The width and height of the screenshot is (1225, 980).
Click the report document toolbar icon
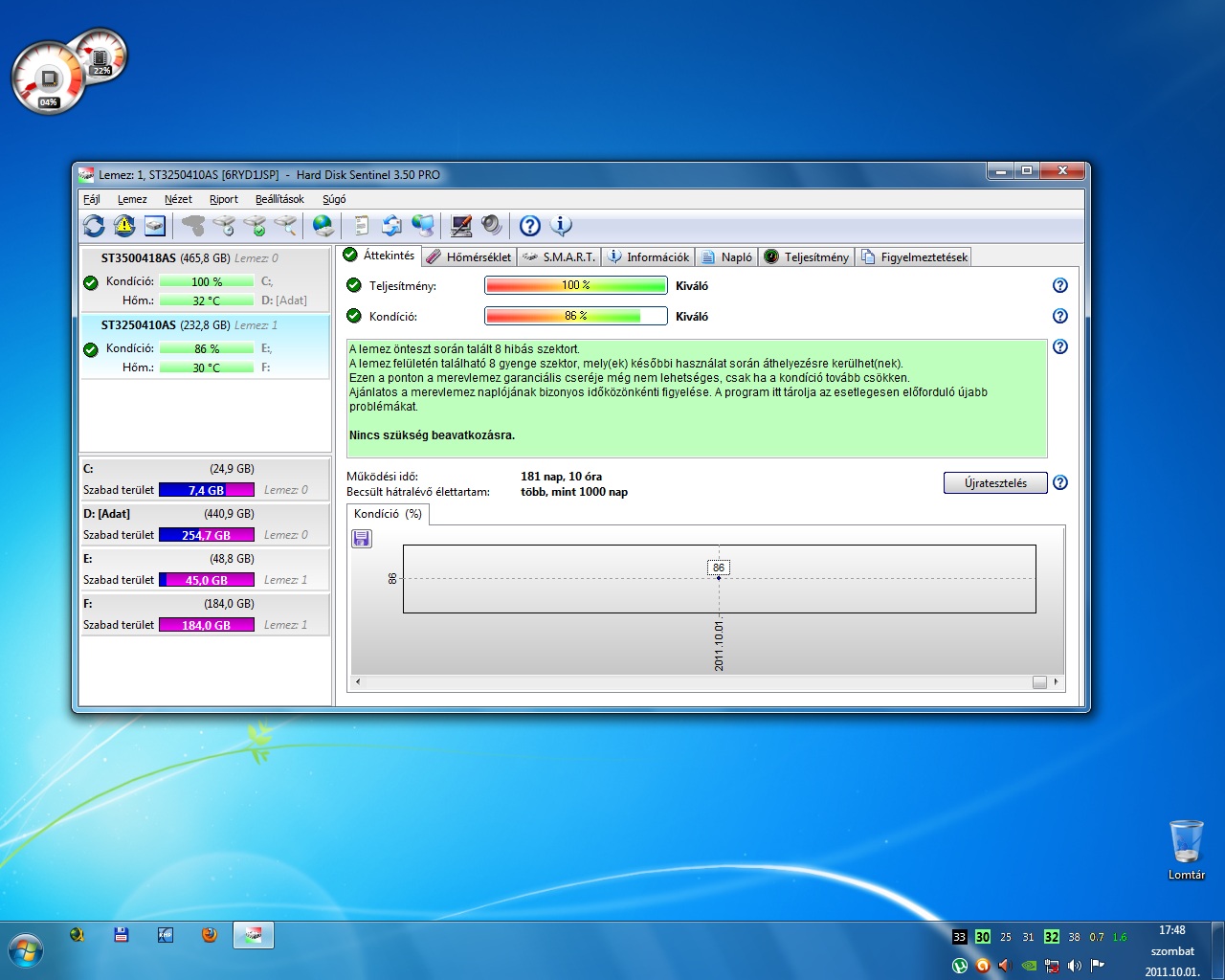point(362,226)
